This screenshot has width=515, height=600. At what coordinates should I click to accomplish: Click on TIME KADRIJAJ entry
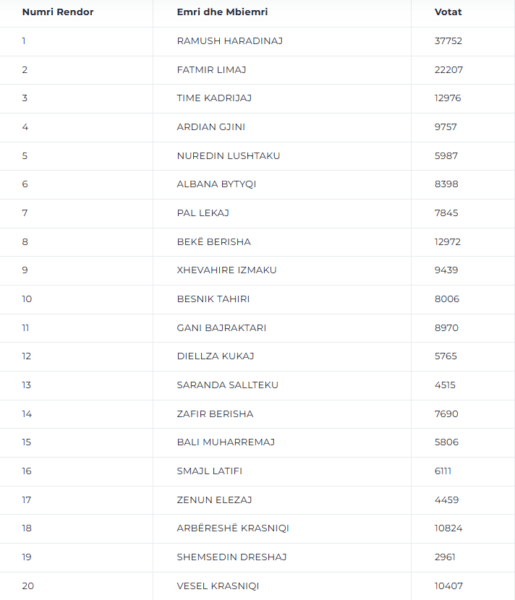tap(214, 98)
